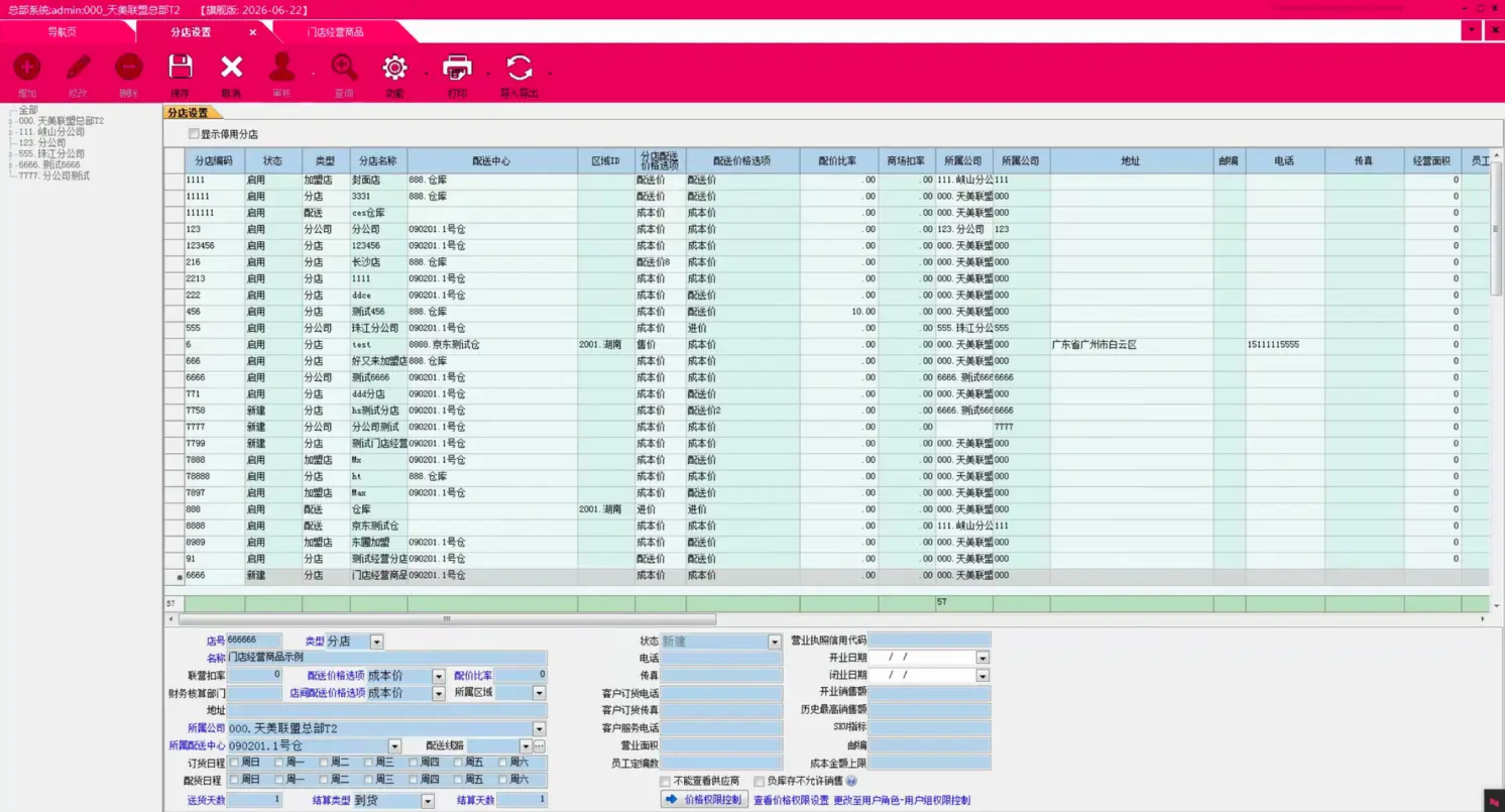Select 全部 tree root node

[28, 110]
